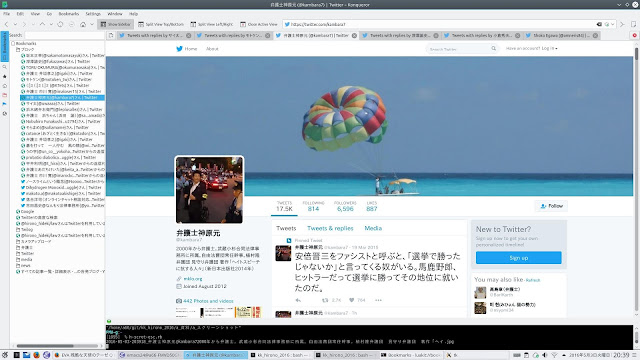
Task: Open a new tab with the tab bar's new-tab button
Action: pyautogui.click(x=111, y=36)
